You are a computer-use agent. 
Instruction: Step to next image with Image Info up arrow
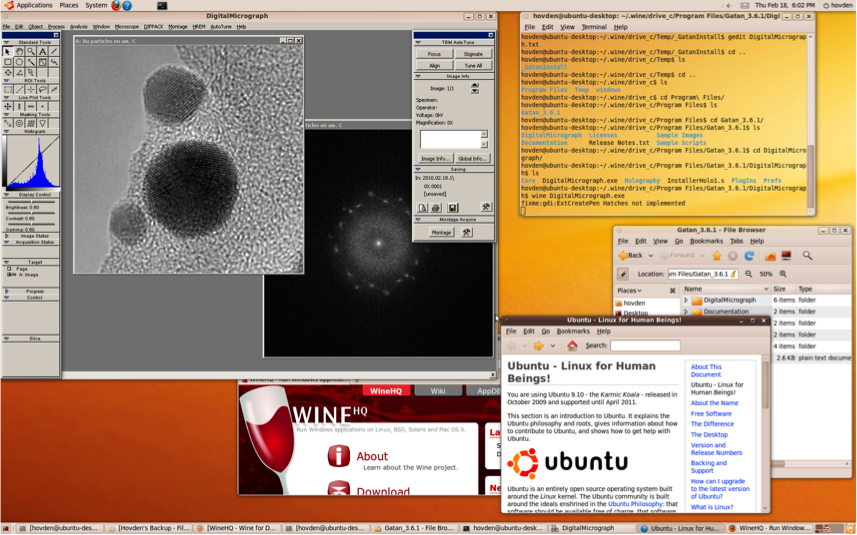475,85
